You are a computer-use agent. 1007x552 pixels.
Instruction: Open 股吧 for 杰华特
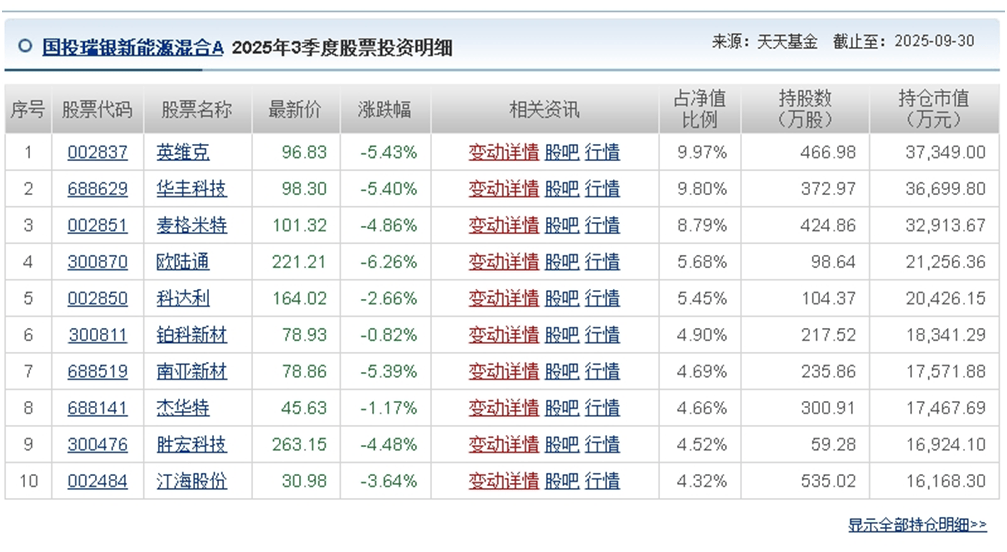point(561,408)
